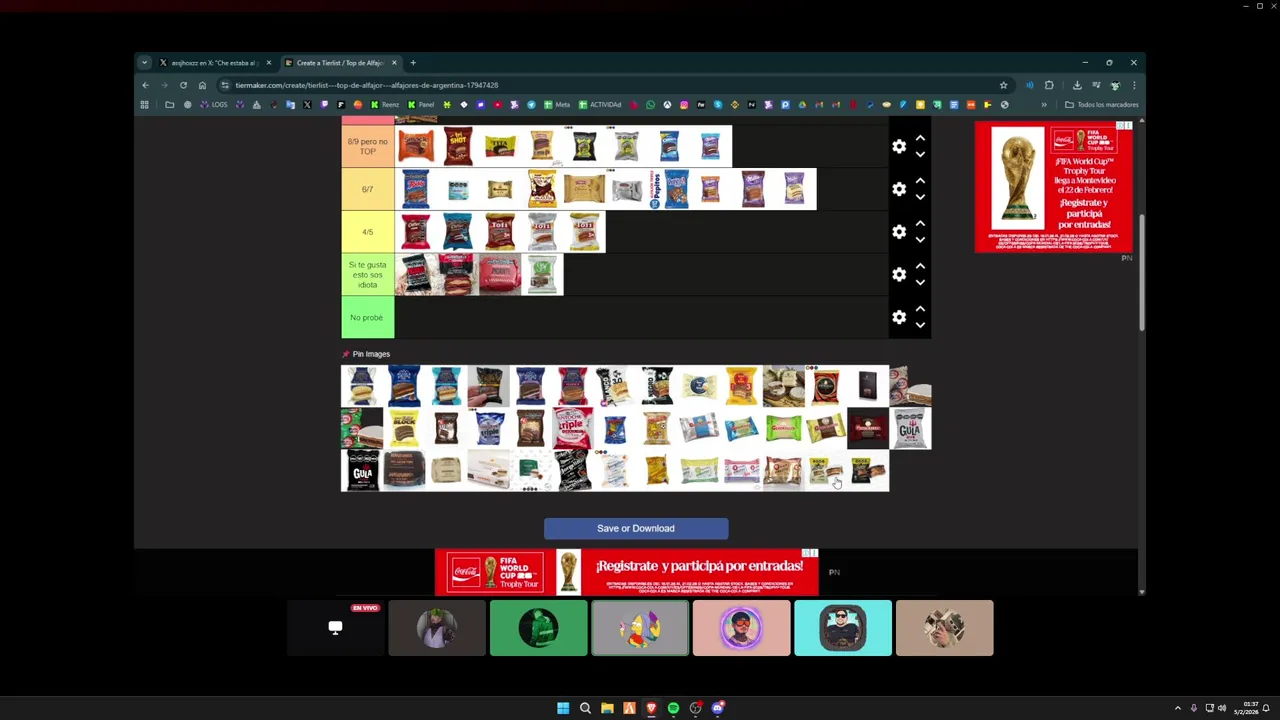Viewport: 1280px width, 720px height.
Task: Click the 6/7 tier label
Action: [367, 189]
